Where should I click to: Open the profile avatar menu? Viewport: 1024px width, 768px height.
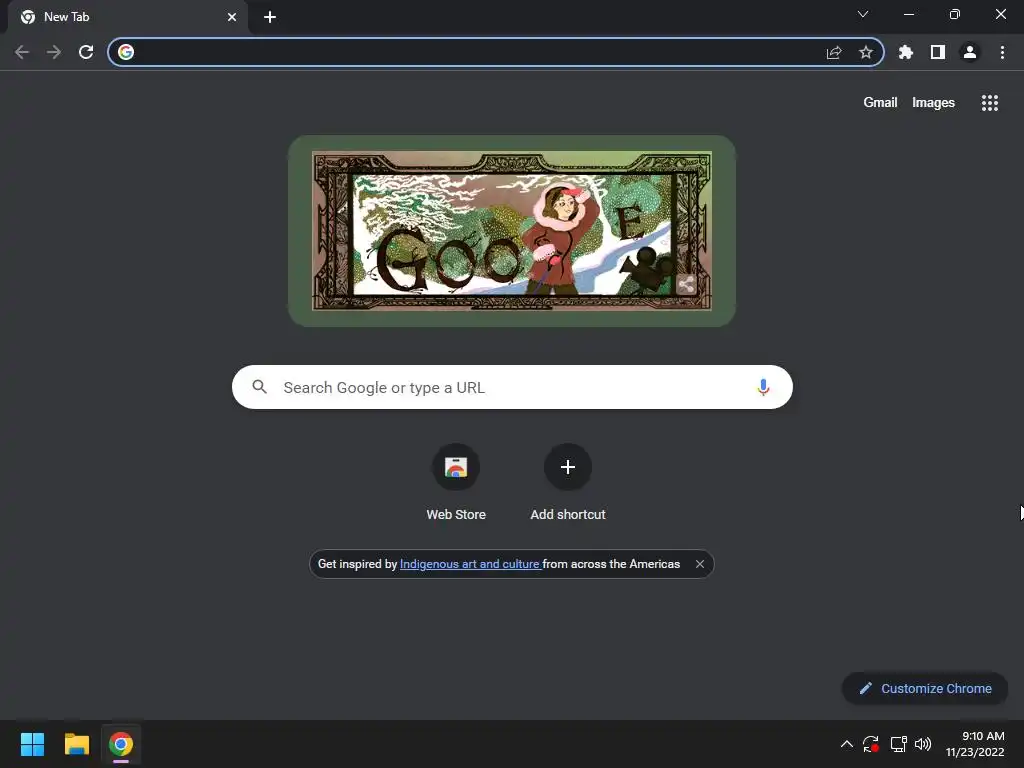(x=970, y=52)
